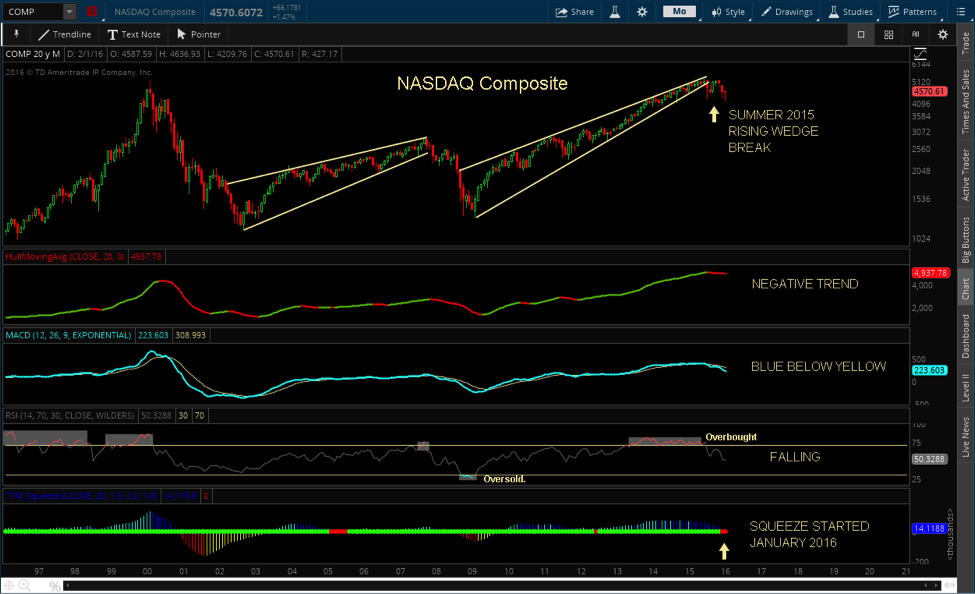Activate the Text Note tool

tap(134, 34)
